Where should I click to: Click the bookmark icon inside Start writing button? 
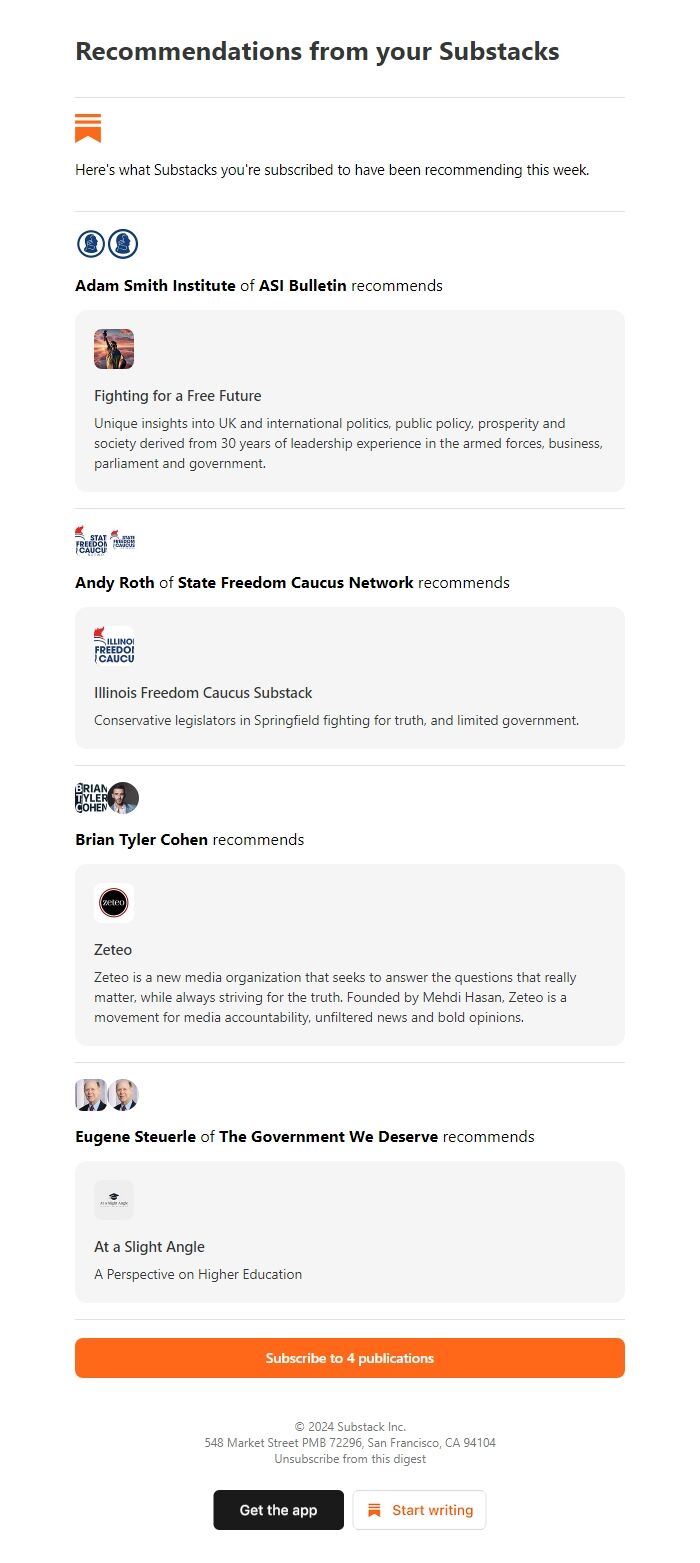[x=375, y=1510]
